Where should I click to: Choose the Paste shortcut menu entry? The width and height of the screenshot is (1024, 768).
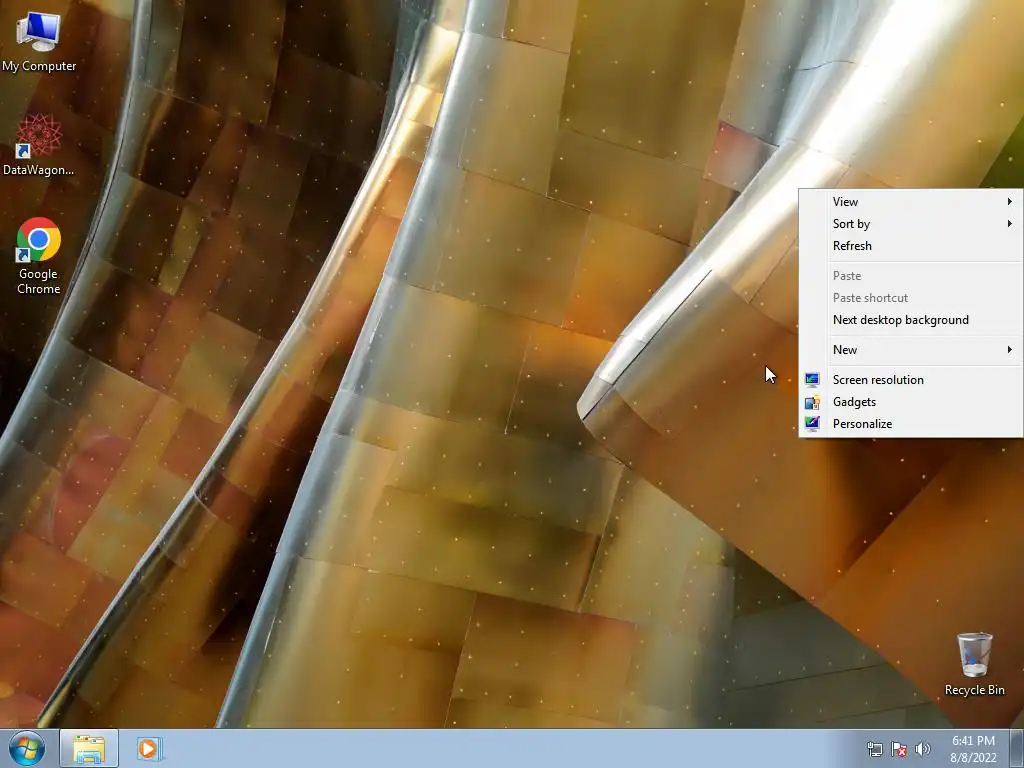(x=911, y=298)
